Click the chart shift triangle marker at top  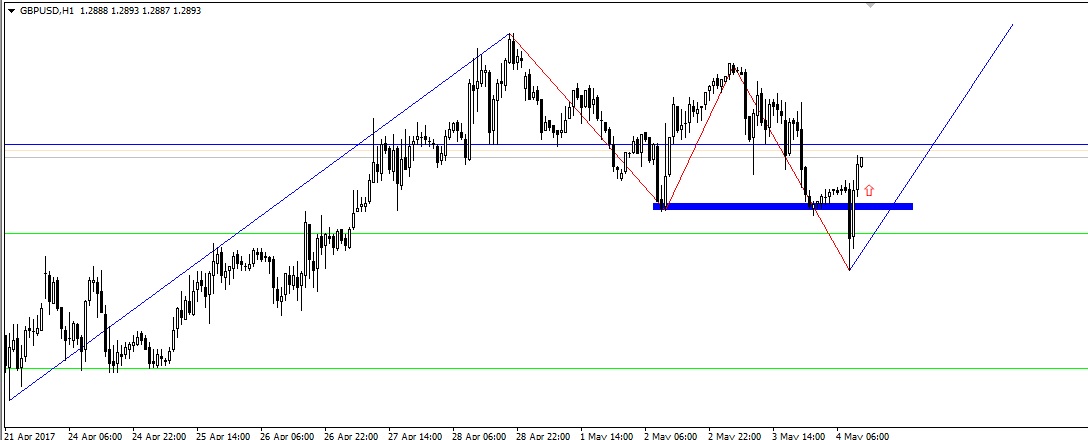pyautogui.click(x=871, y=5)
